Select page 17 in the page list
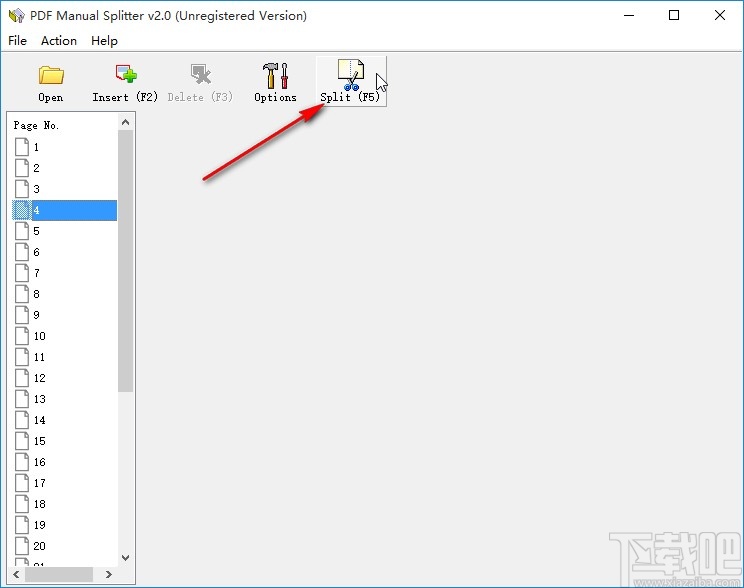The image size is (744, 588). (x=65, y=483)
